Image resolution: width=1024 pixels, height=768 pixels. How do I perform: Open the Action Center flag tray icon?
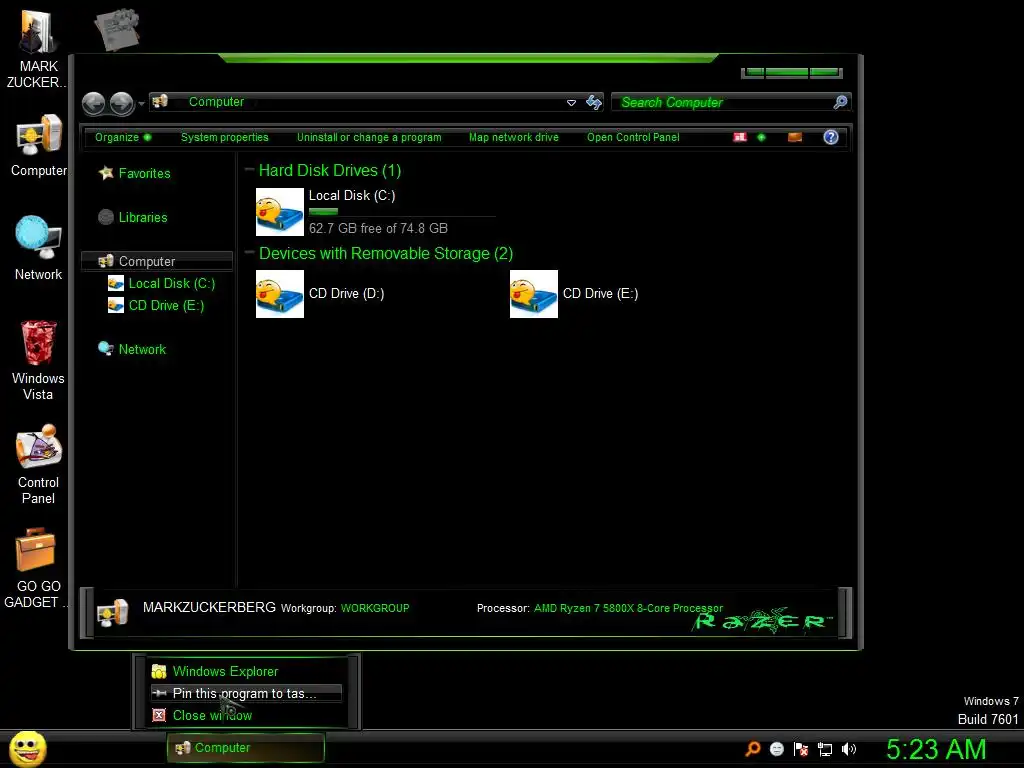click(x=801, y=749)
